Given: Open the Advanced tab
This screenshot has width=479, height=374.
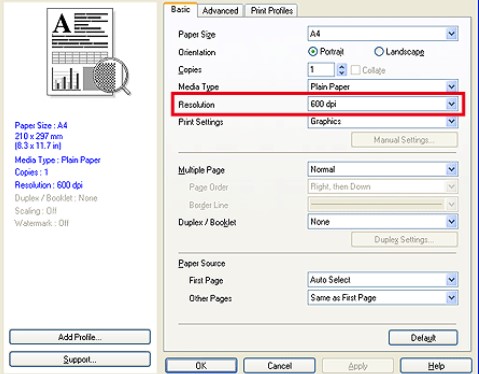Looking at the screenshot, I should [220, 11].
